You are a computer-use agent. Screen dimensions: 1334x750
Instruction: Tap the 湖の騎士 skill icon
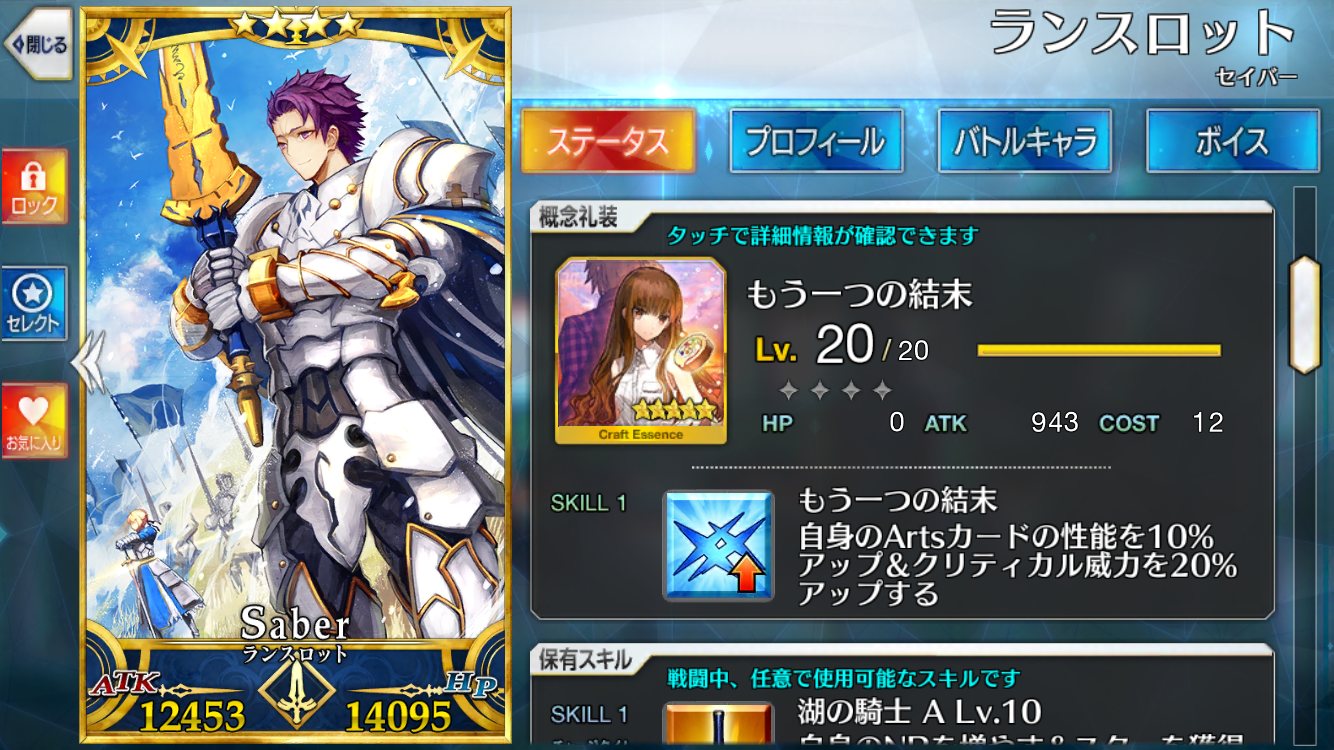[719, 727]
